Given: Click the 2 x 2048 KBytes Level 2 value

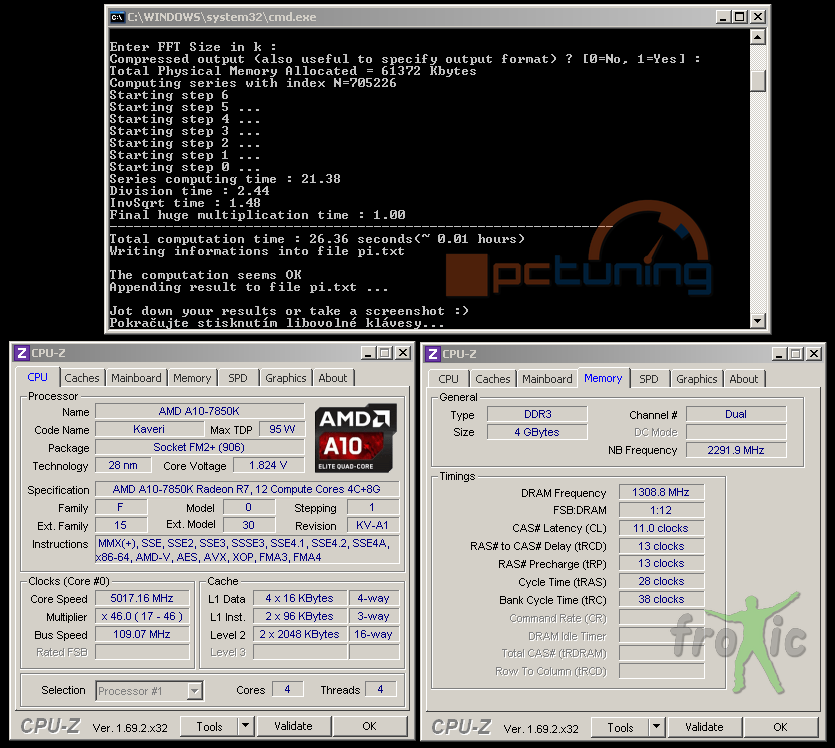Looking at the screenshot, I should coord(300,635).
